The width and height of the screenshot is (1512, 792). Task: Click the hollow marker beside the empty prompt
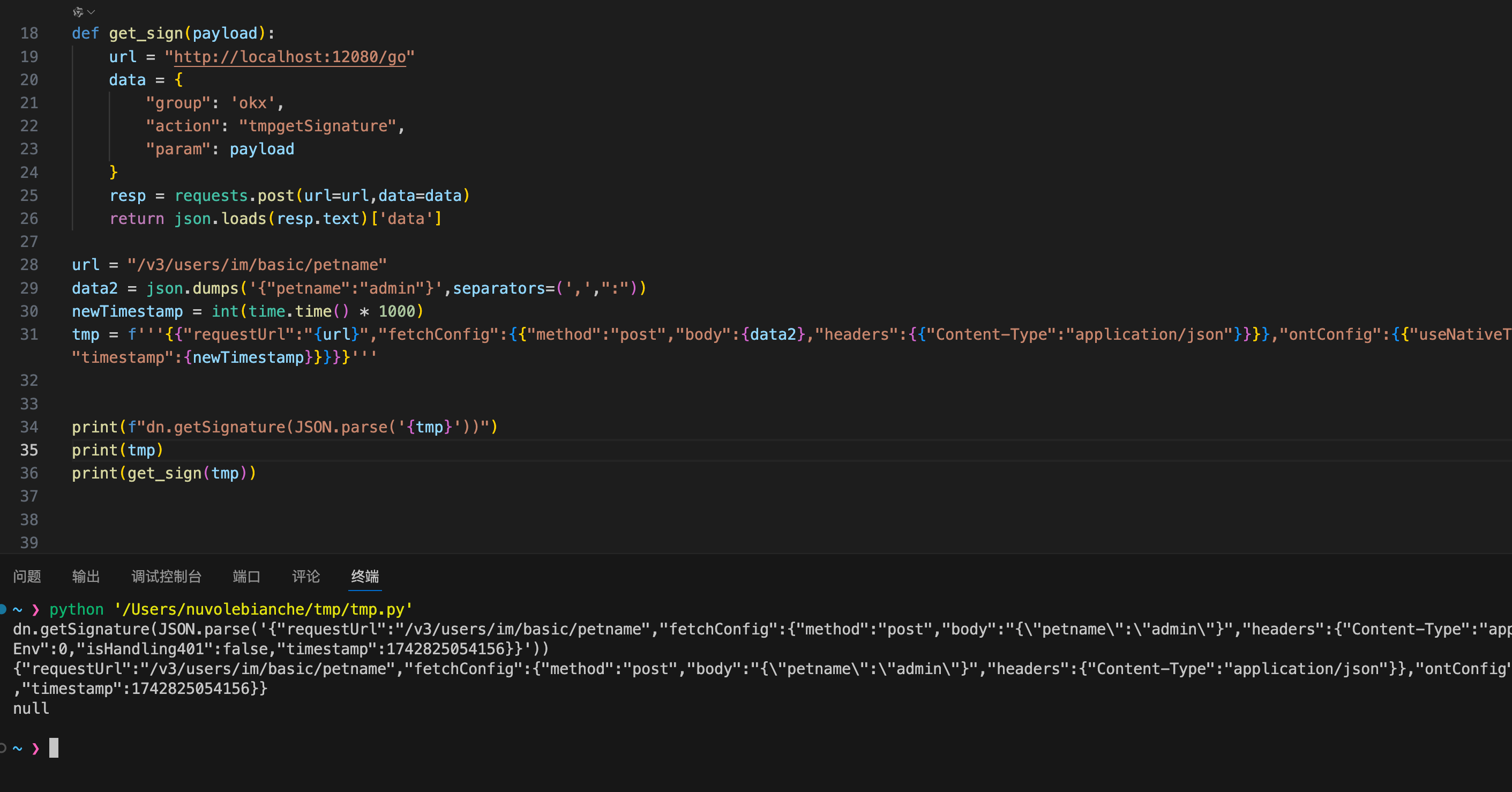3,748
